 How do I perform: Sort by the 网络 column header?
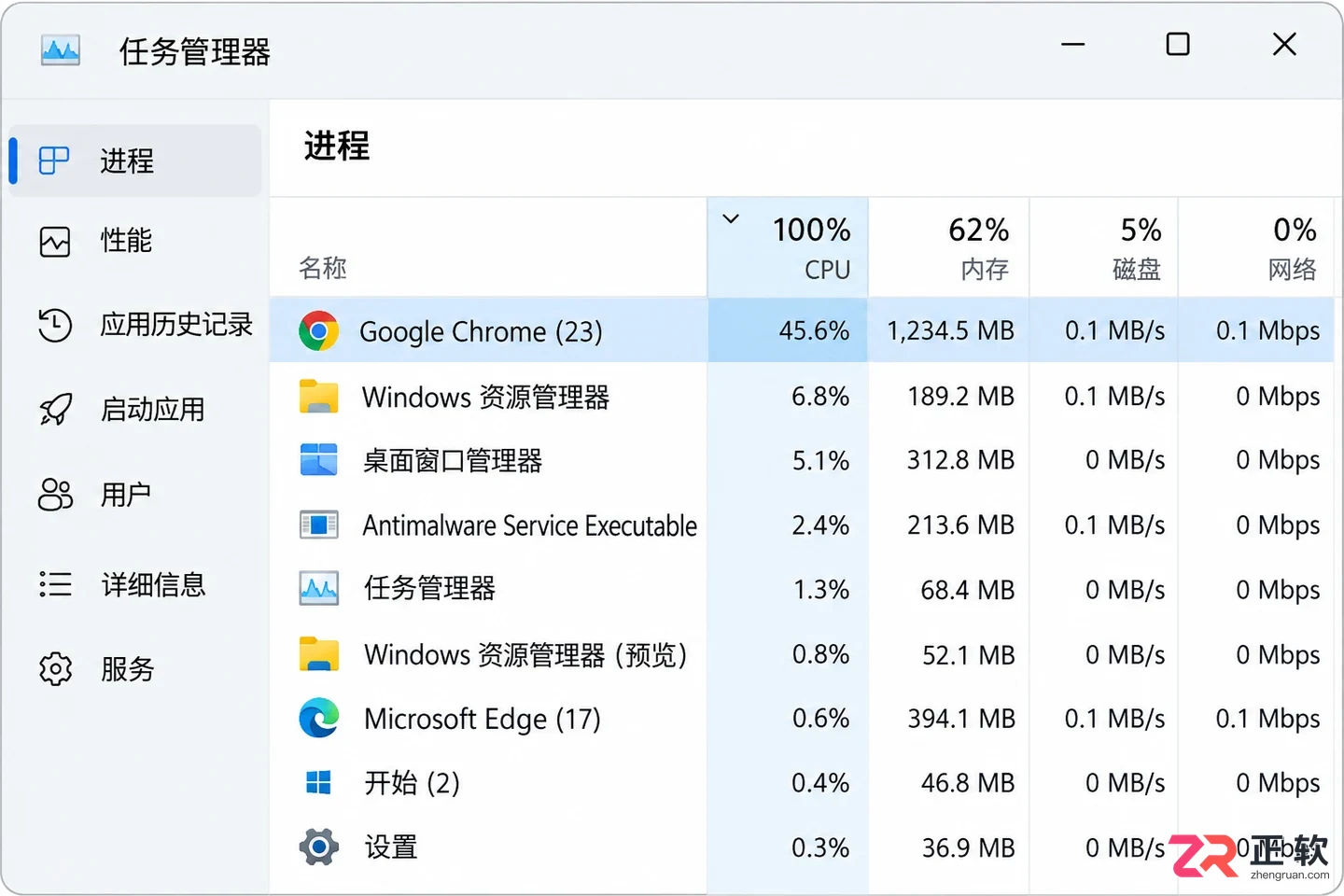pos(1256,247)
